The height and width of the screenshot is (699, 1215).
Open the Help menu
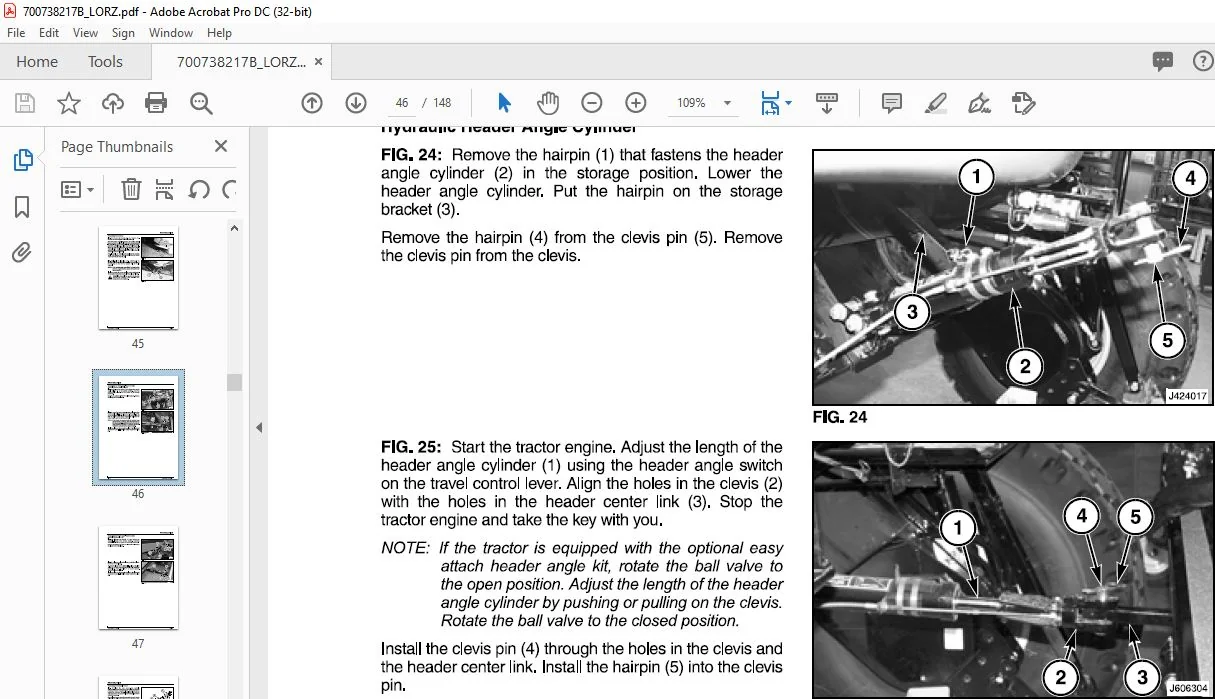[x=219, y=33]
